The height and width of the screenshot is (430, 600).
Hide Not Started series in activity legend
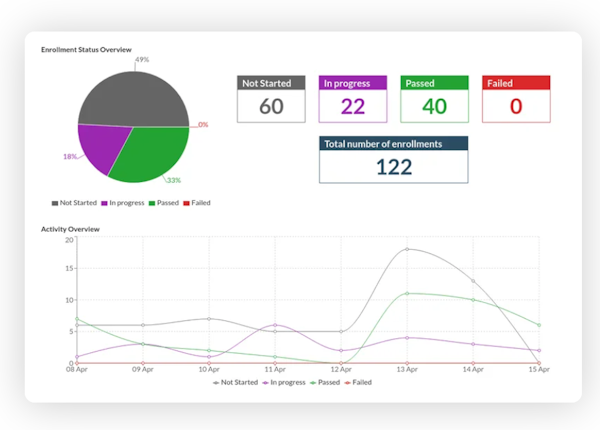(235, 382)
